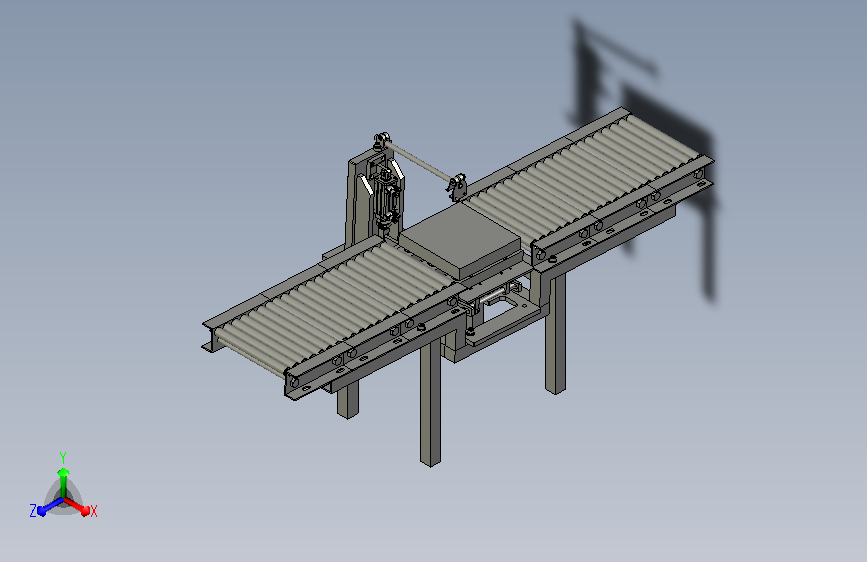
Task: Click the red X axis on triad
Action: click(x=77, y=506)
